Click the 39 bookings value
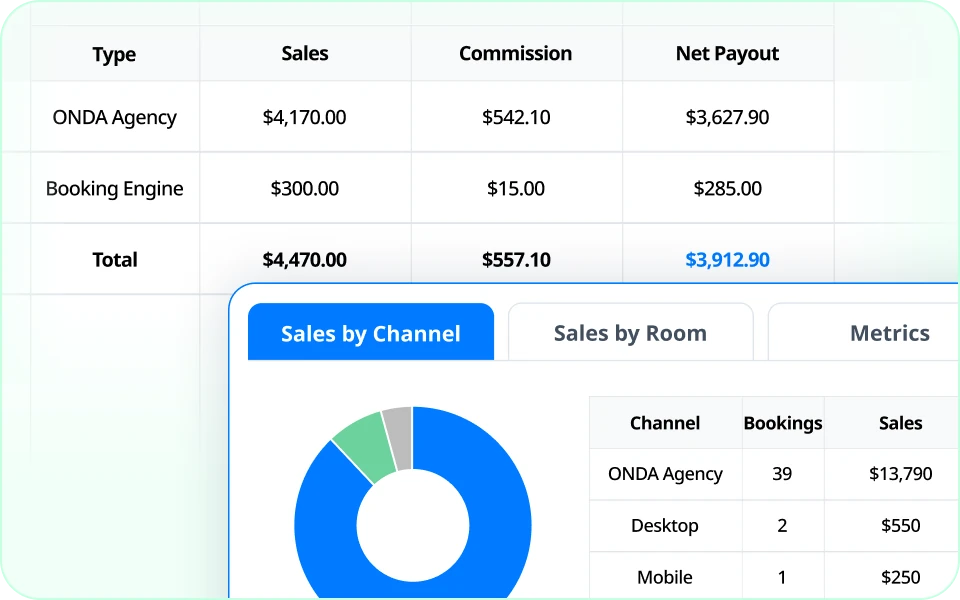This screenshot has width=960, height=600. pyautogui.click(x=782, y=474)
